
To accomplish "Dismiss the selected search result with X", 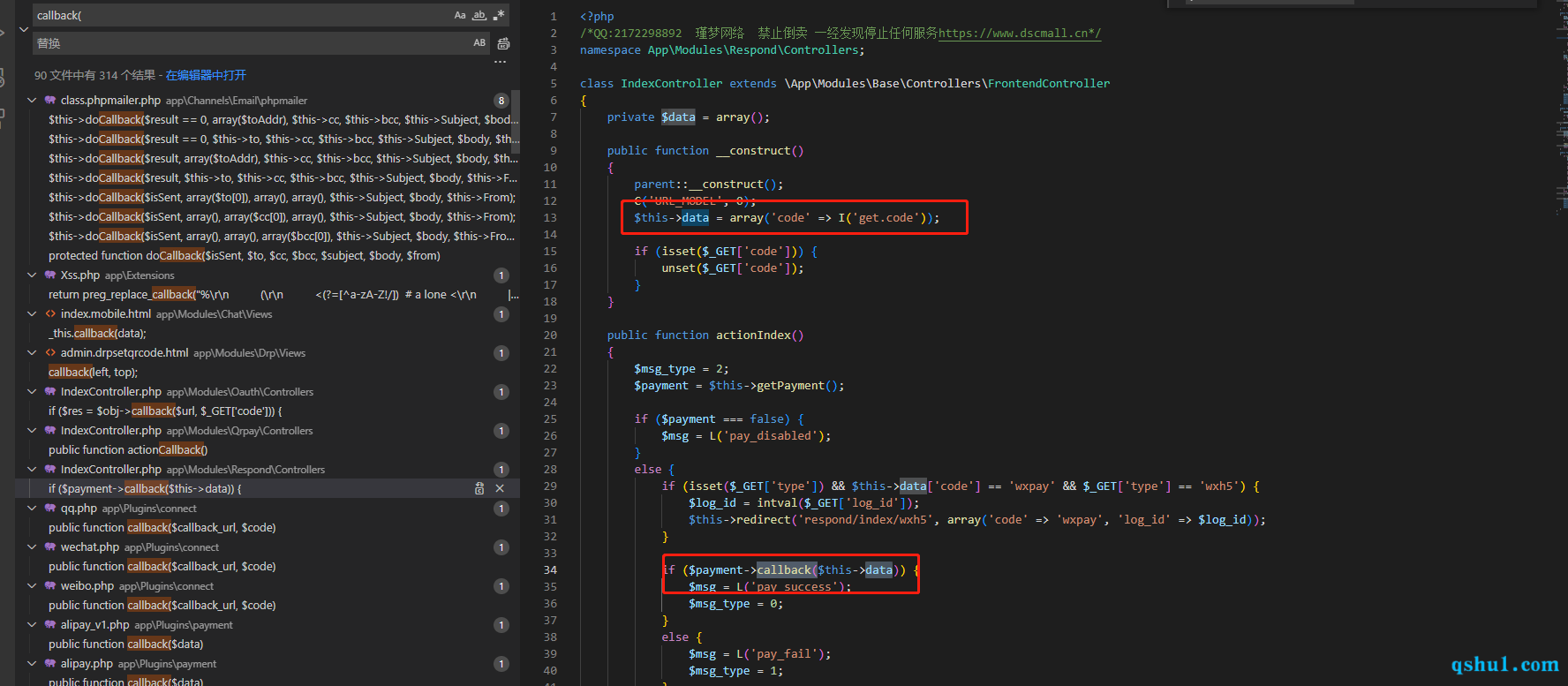I will 500,488.
